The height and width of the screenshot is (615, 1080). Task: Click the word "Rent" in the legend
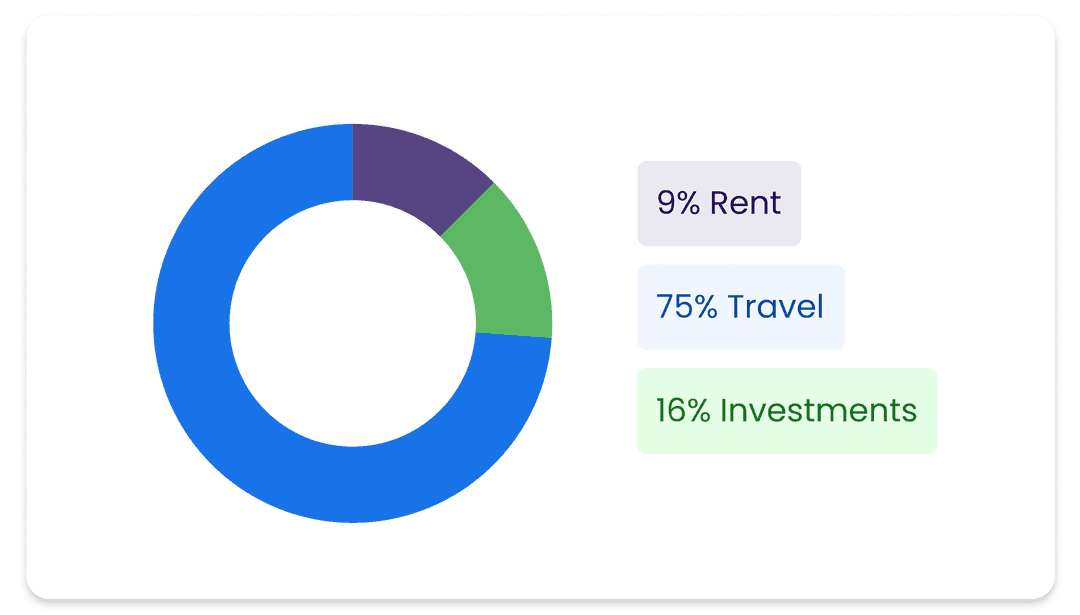click(x=745, y=203)
